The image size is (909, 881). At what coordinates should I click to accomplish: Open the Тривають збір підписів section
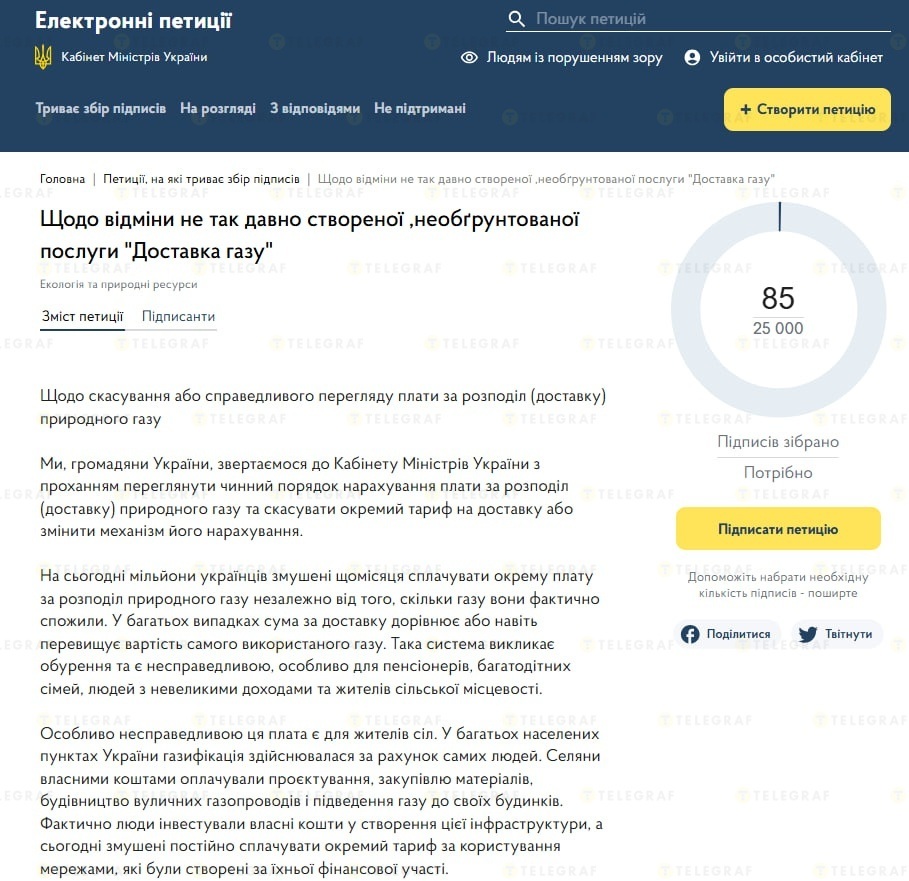[x=101, y=108]
